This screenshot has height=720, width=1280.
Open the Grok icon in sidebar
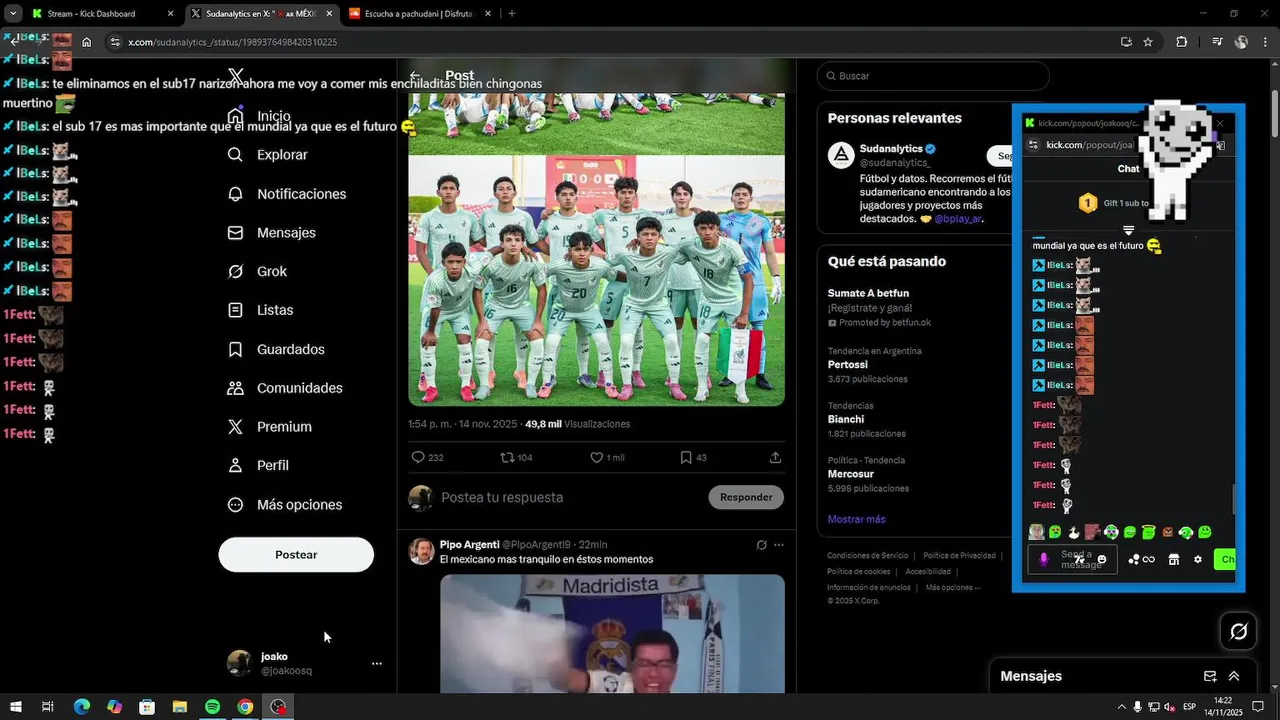pyautogui.click(x=235, y=271)
